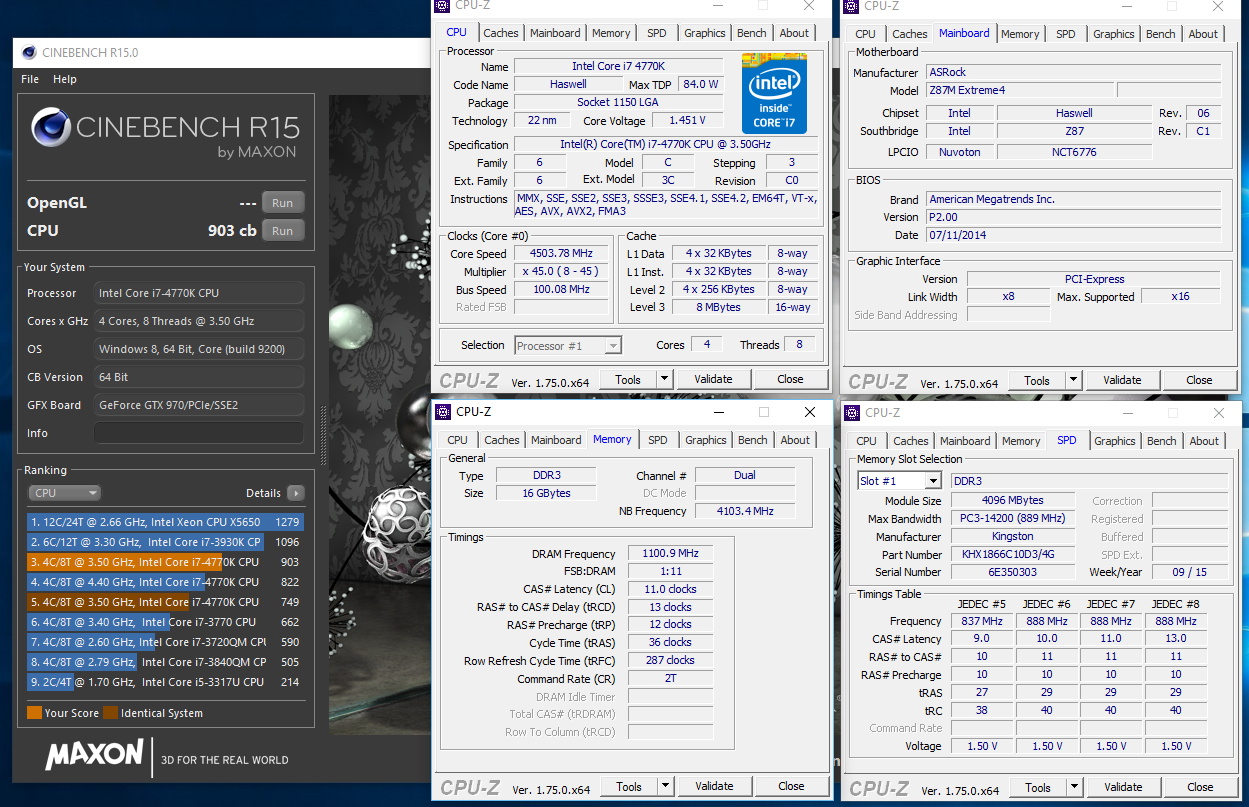Switch to the CPU tab in the Memory window
Image resolution: width=1249 pixels, height=807 pixels.
[458, 440]
